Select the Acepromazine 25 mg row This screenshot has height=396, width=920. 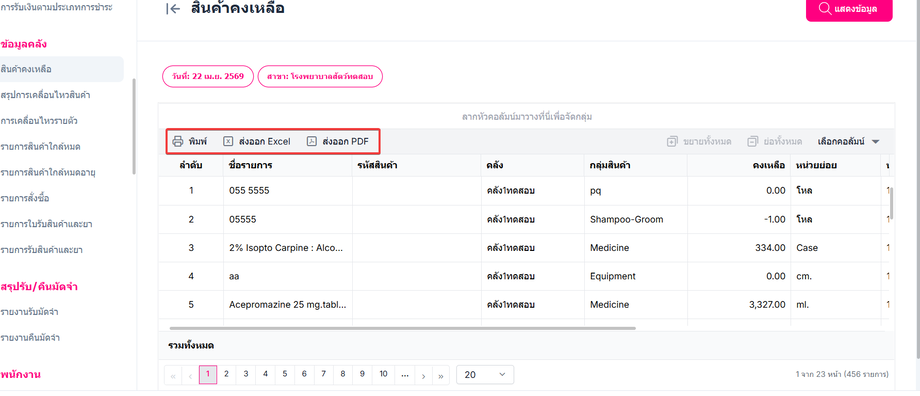(524, 304)
